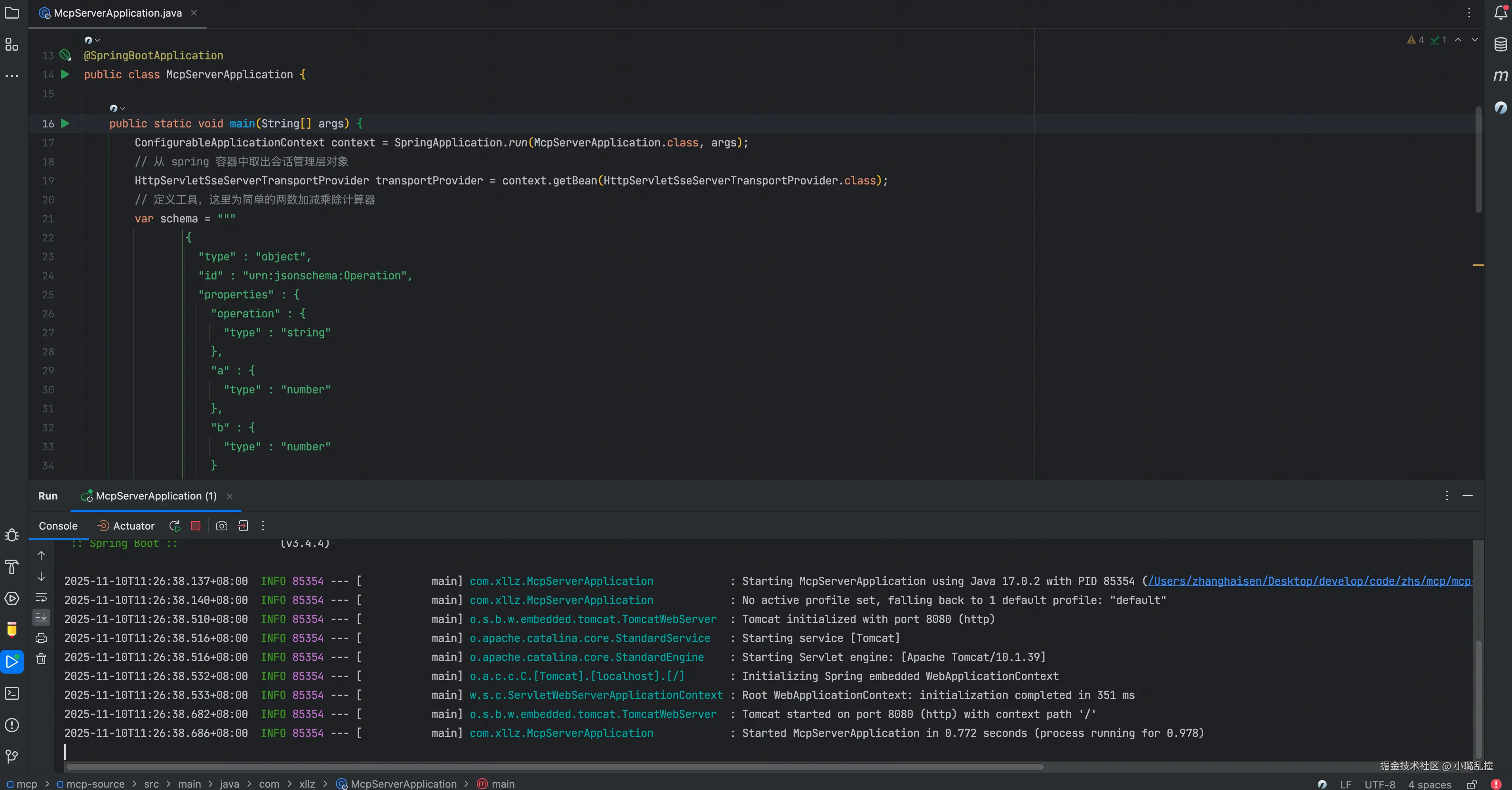Toggle soft-wrap in console

[41, 598]
